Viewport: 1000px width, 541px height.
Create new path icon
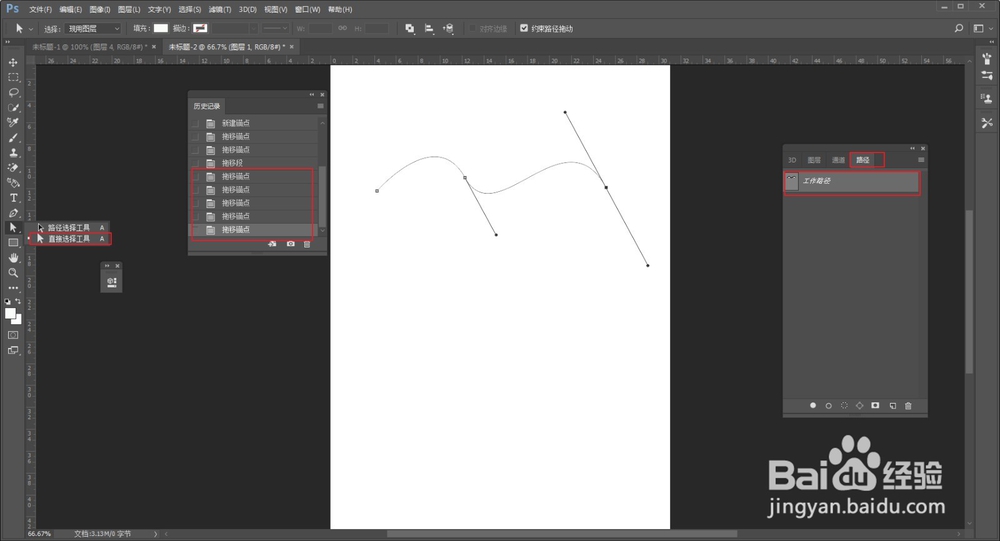click(892, 406)
